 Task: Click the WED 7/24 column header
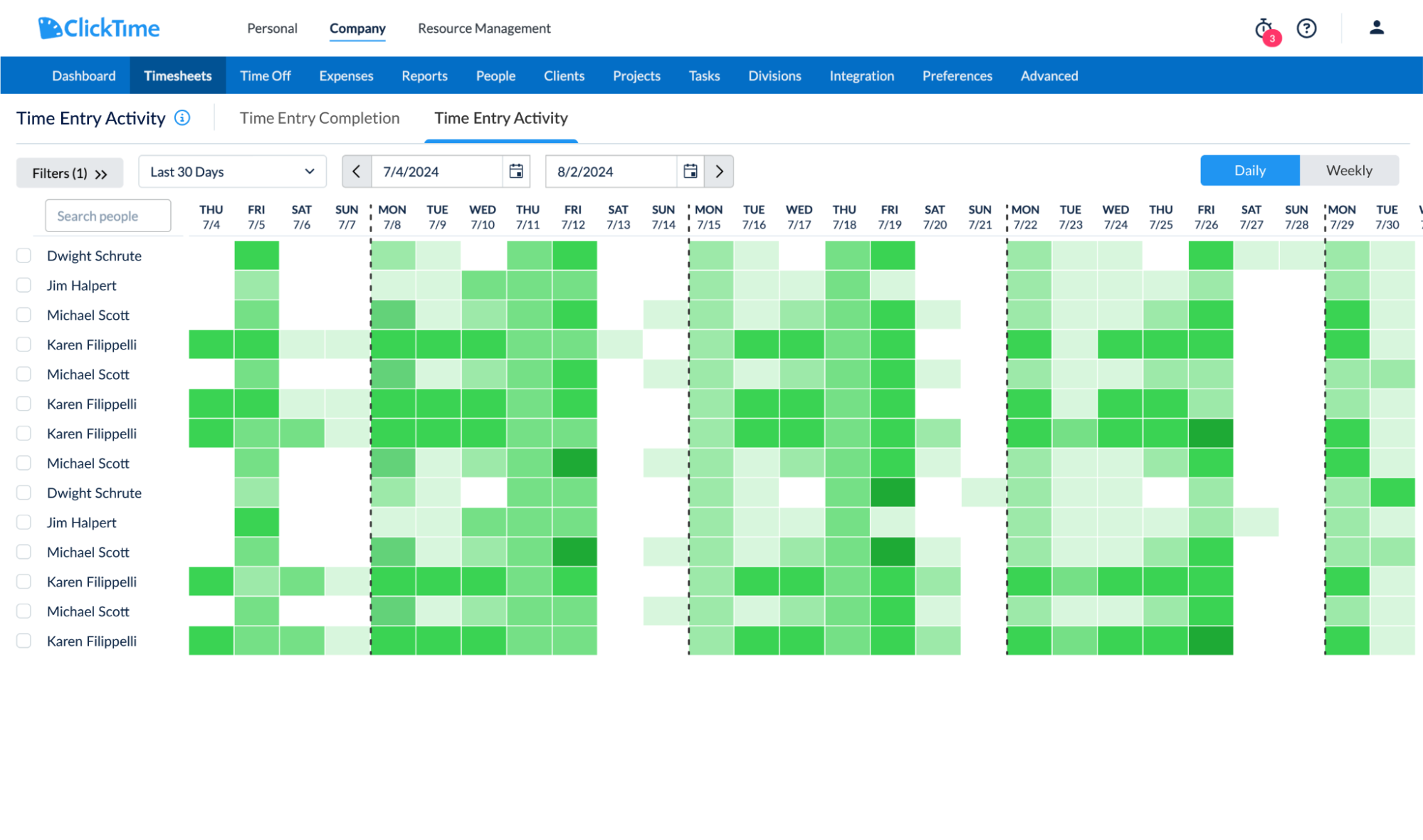point(1115,217)
